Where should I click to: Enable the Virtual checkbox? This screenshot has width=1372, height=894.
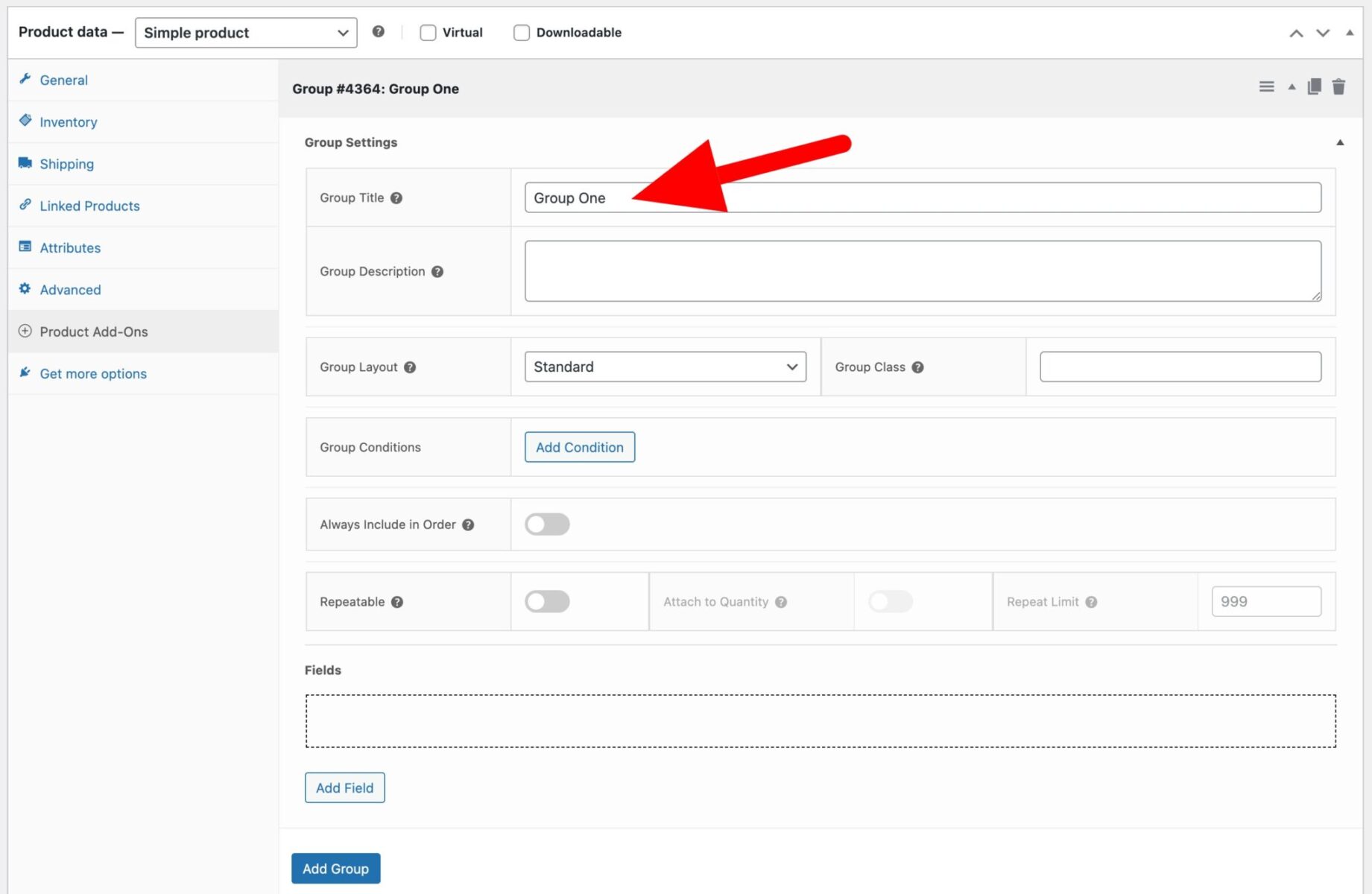click(x=428, y=33)
